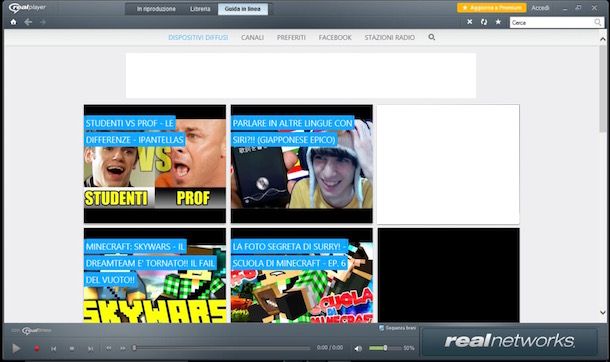Adjust the volume slider at 50%

(x=385, y=348)
